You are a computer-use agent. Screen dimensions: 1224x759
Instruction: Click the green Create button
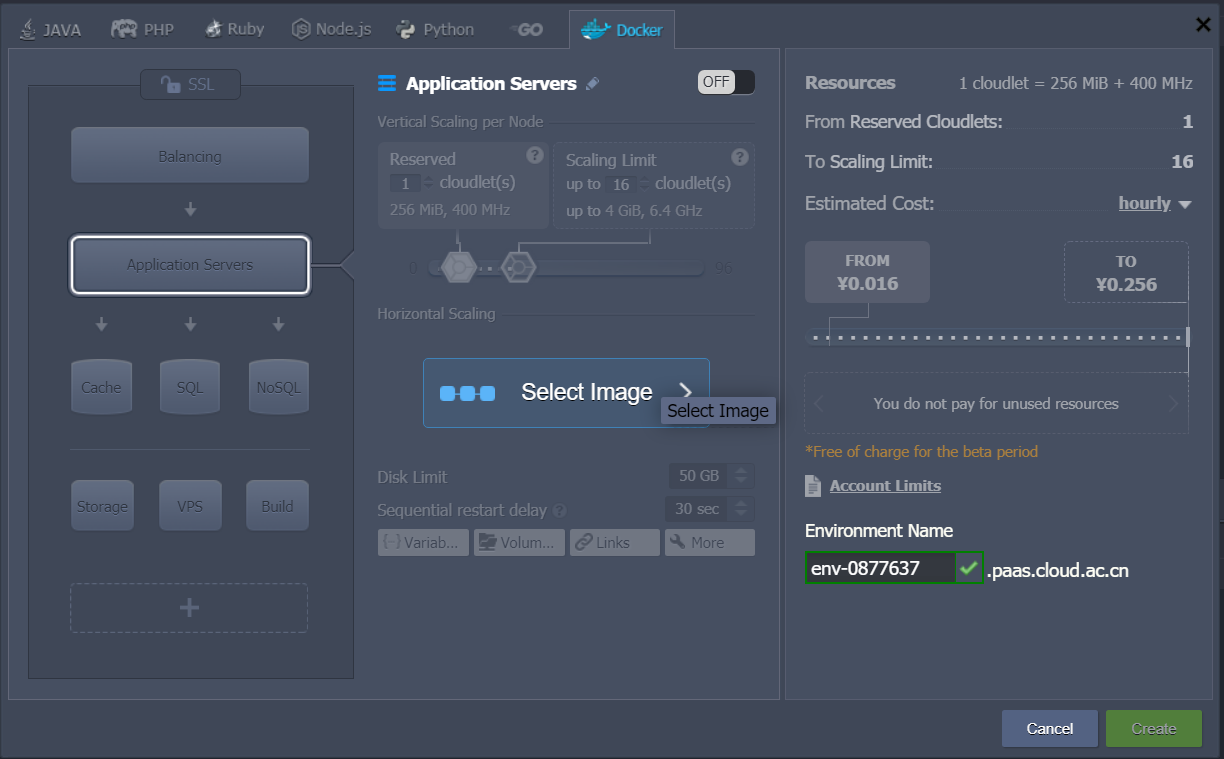tap(1154, 728)
